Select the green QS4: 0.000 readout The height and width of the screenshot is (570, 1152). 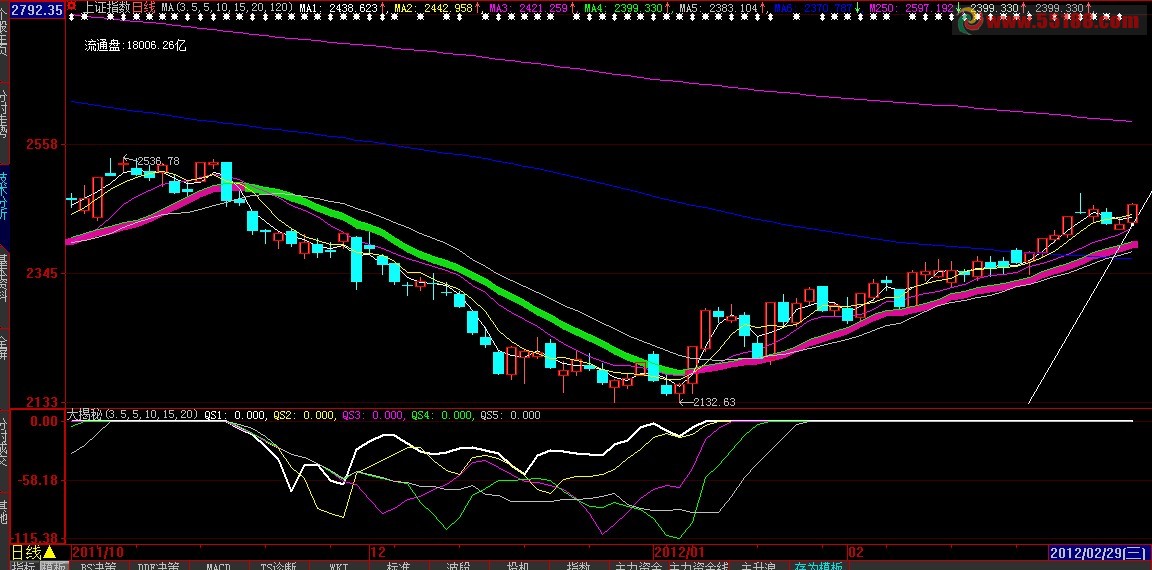(x=442, y=415)
